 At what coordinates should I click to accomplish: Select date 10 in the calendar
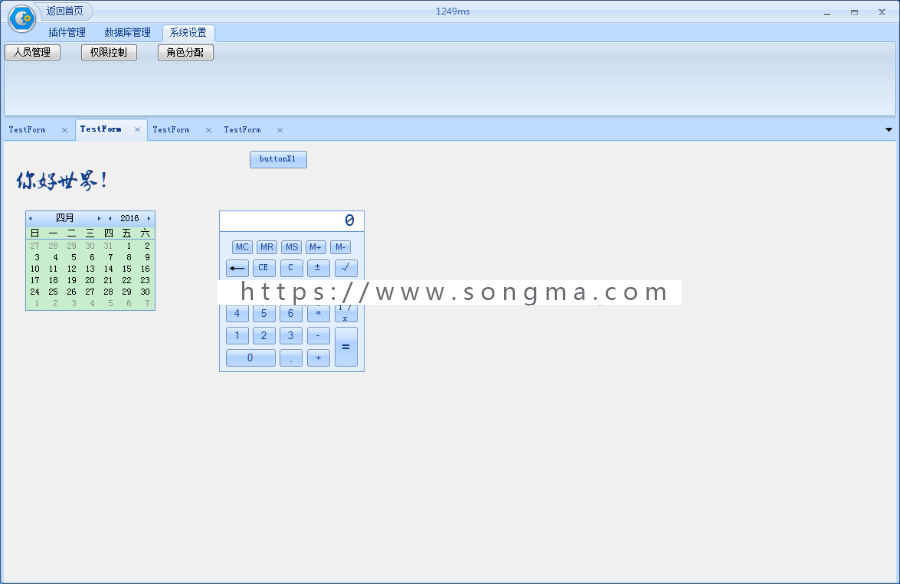[35, 269]
